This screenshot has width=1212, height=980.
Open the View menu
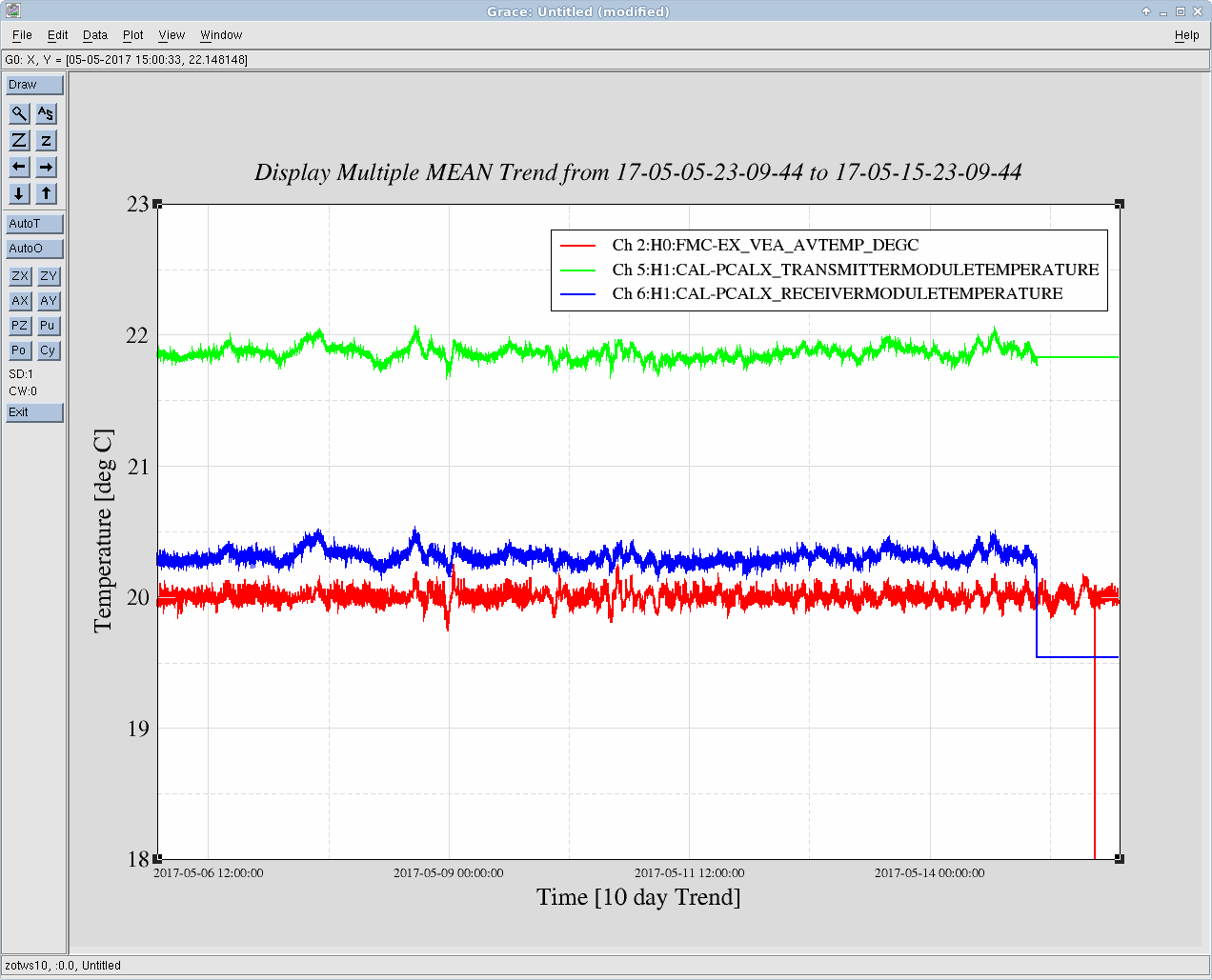click(172, 35)
